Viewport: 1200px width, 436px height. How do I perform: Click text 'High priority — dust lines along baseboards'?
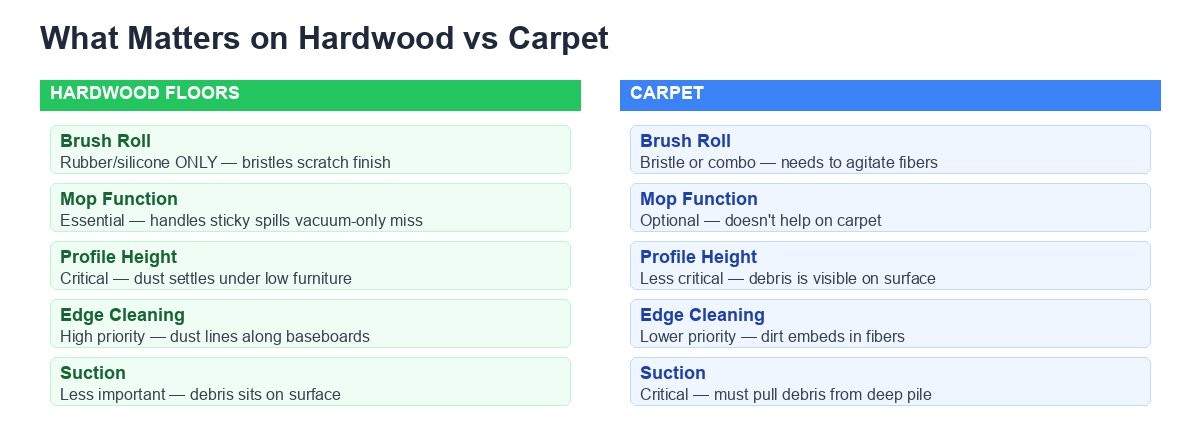click(x=215, y=336)
